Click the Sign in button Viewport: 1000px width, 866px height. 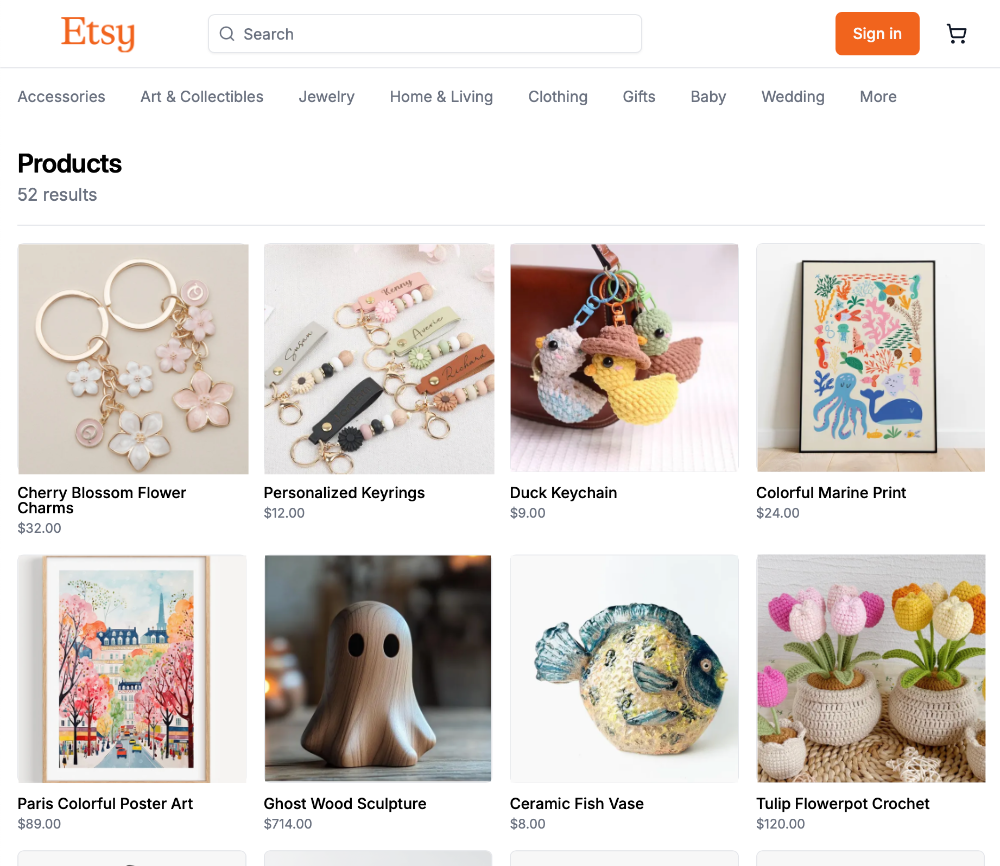(x=877, y=33)
